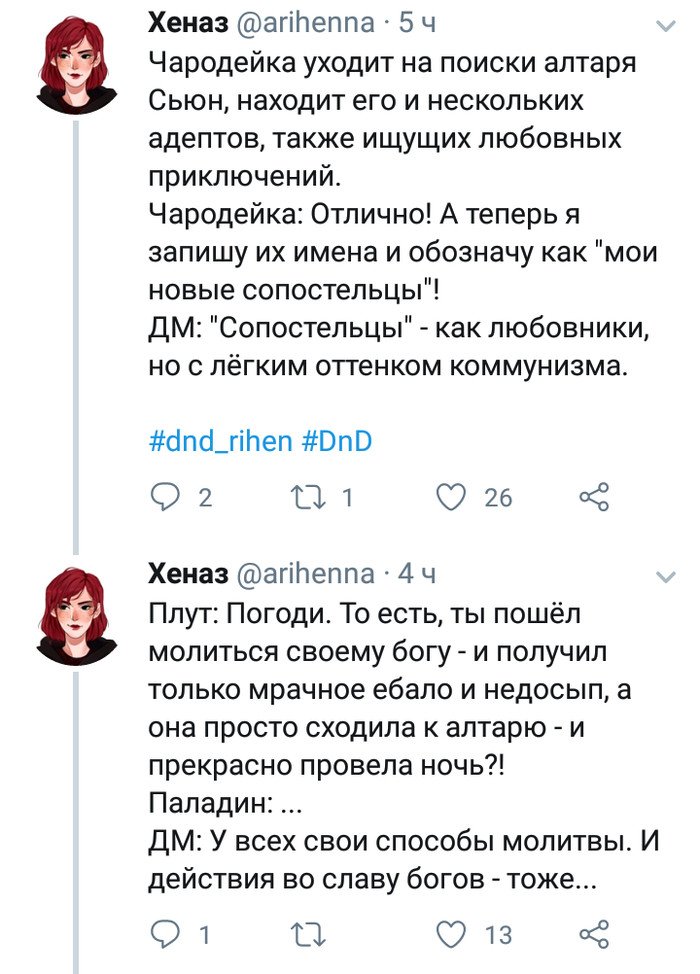Screen dimensions: 700x974
Task: Reply to the first tweet about Чародейка
Action: tap(163, 496)
